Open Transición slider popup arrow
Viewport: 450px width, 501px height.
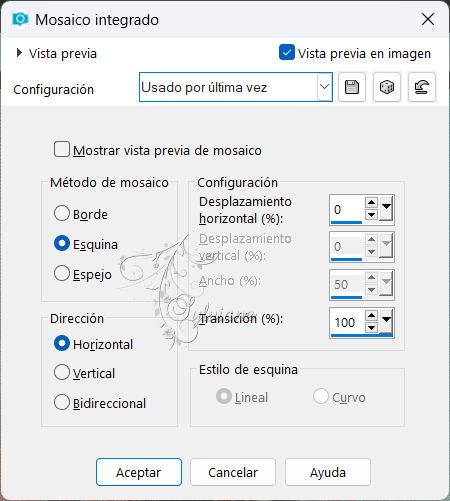click(x=386, y=321)
